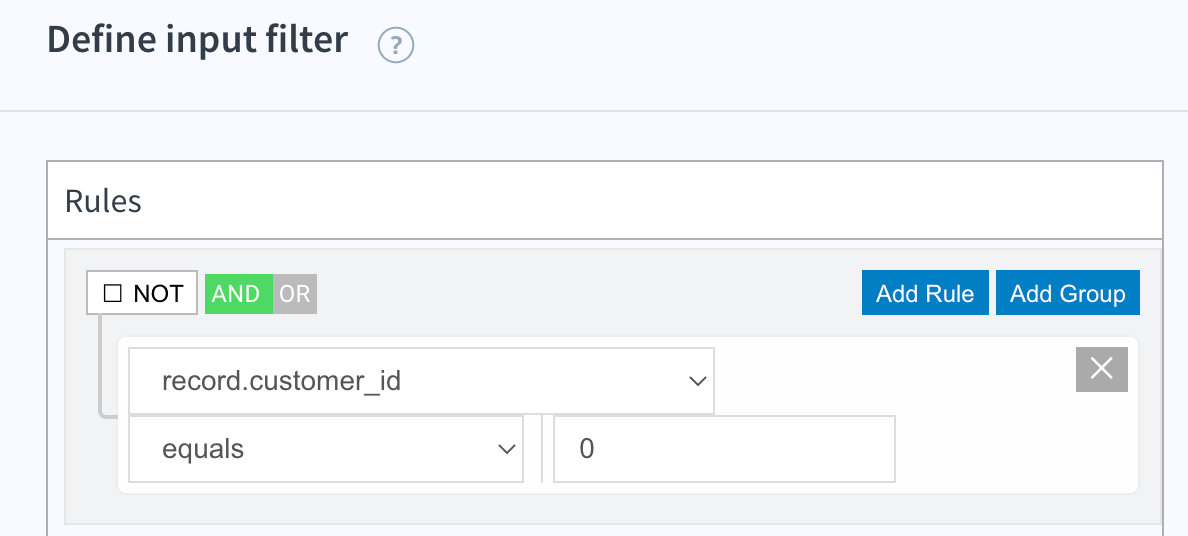Open the equals operator dropdown
The image size is (1188, 536).
pyautogui.click(x=326, y=449)
